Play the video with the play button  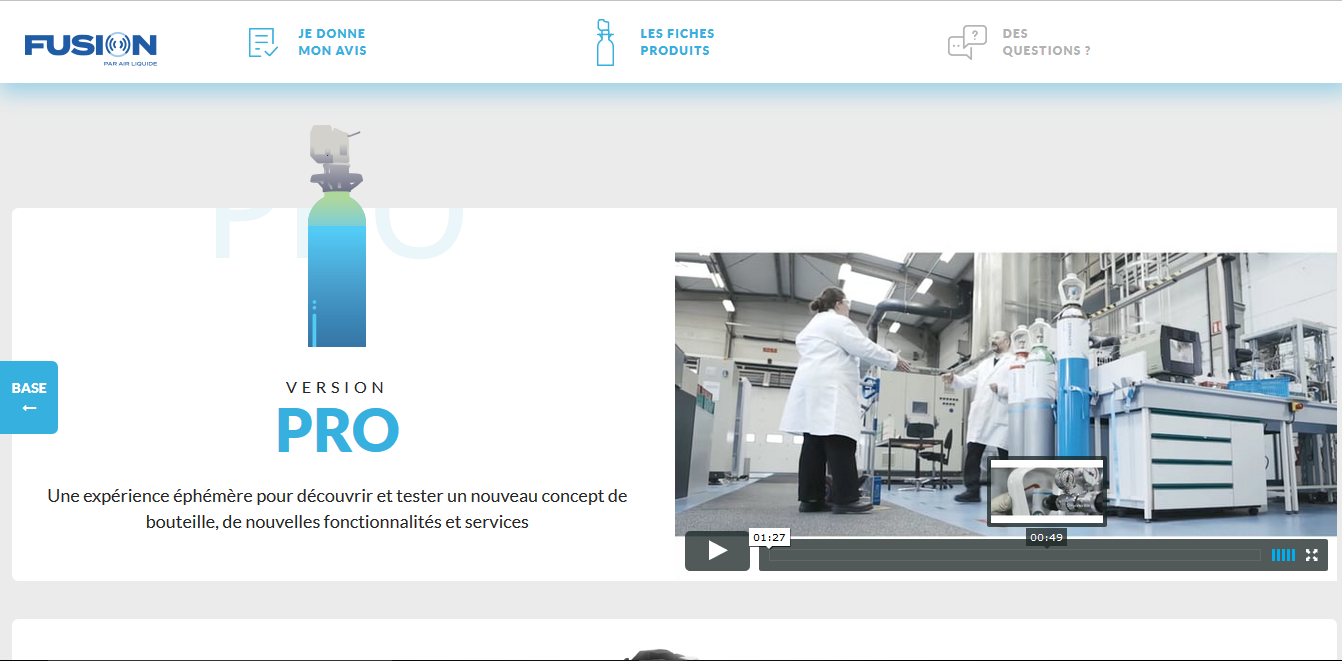[717, 551]
